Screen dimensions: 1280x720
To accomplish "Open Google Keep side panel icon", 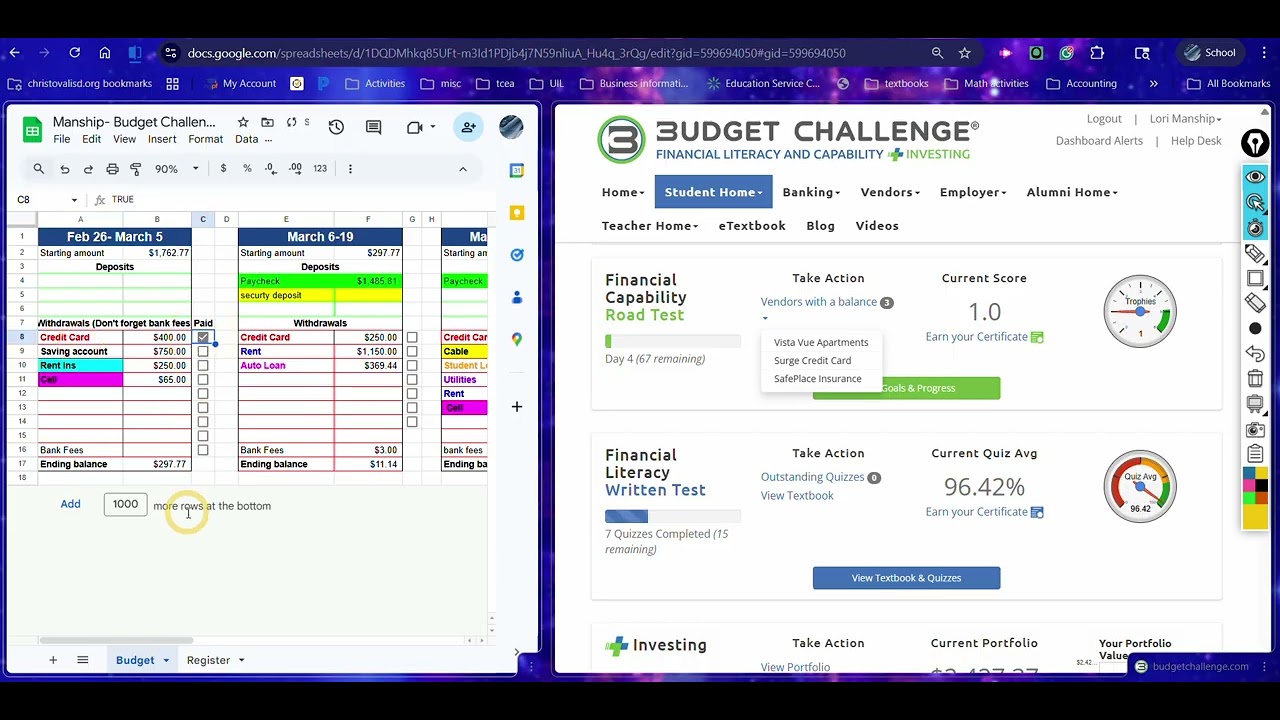I will click(517, 213).
